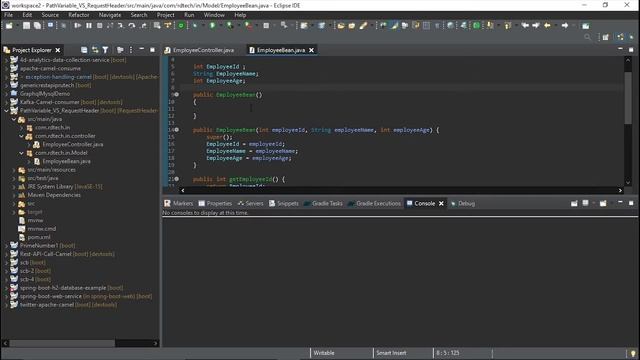Click the lightbulb icon in status bar
The height and width of the screenshot is (360, 640).
[x=633, y=353]
